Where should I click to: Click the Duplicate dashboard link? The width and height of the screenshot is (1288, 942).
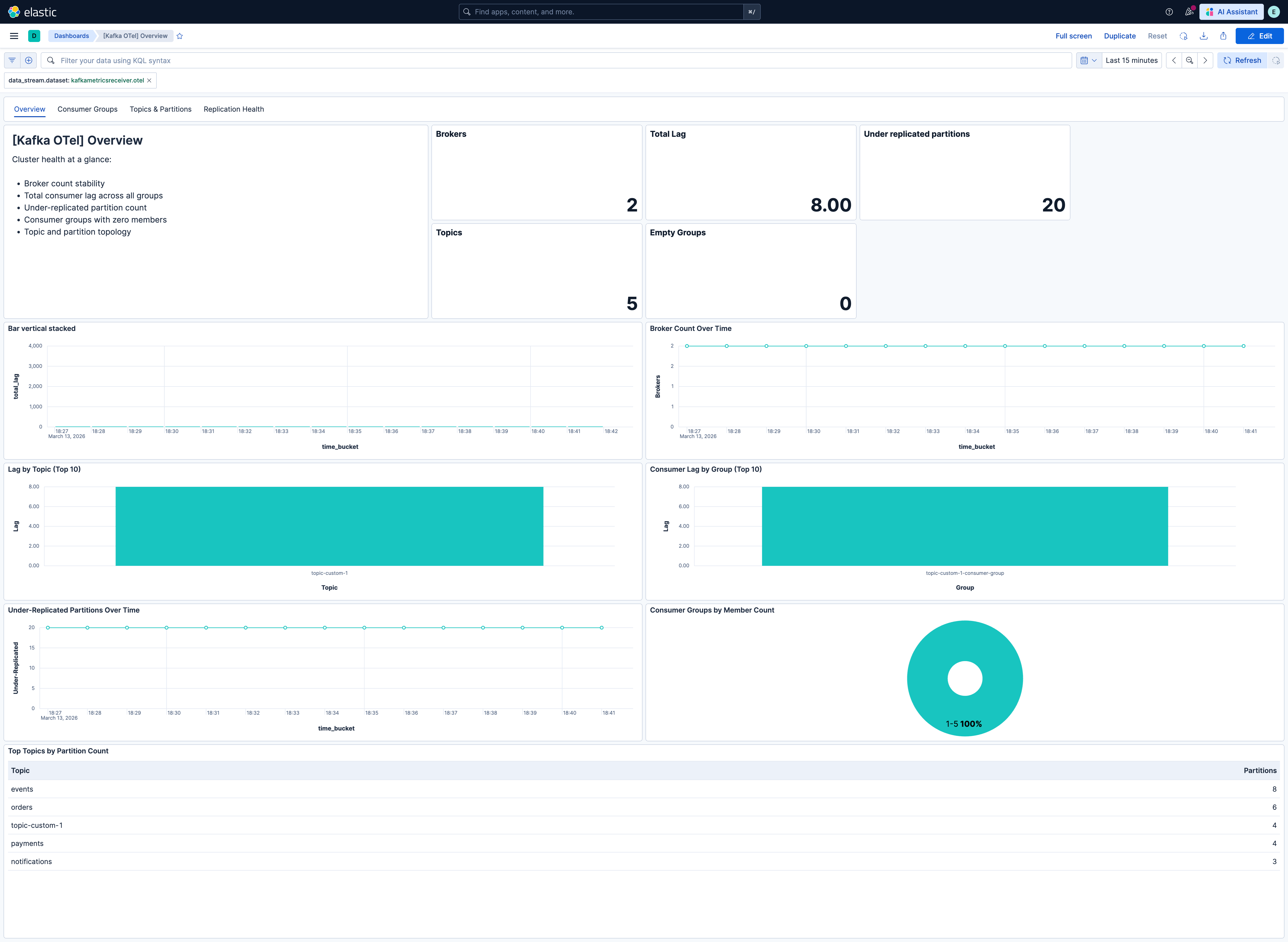point(1119,36)
